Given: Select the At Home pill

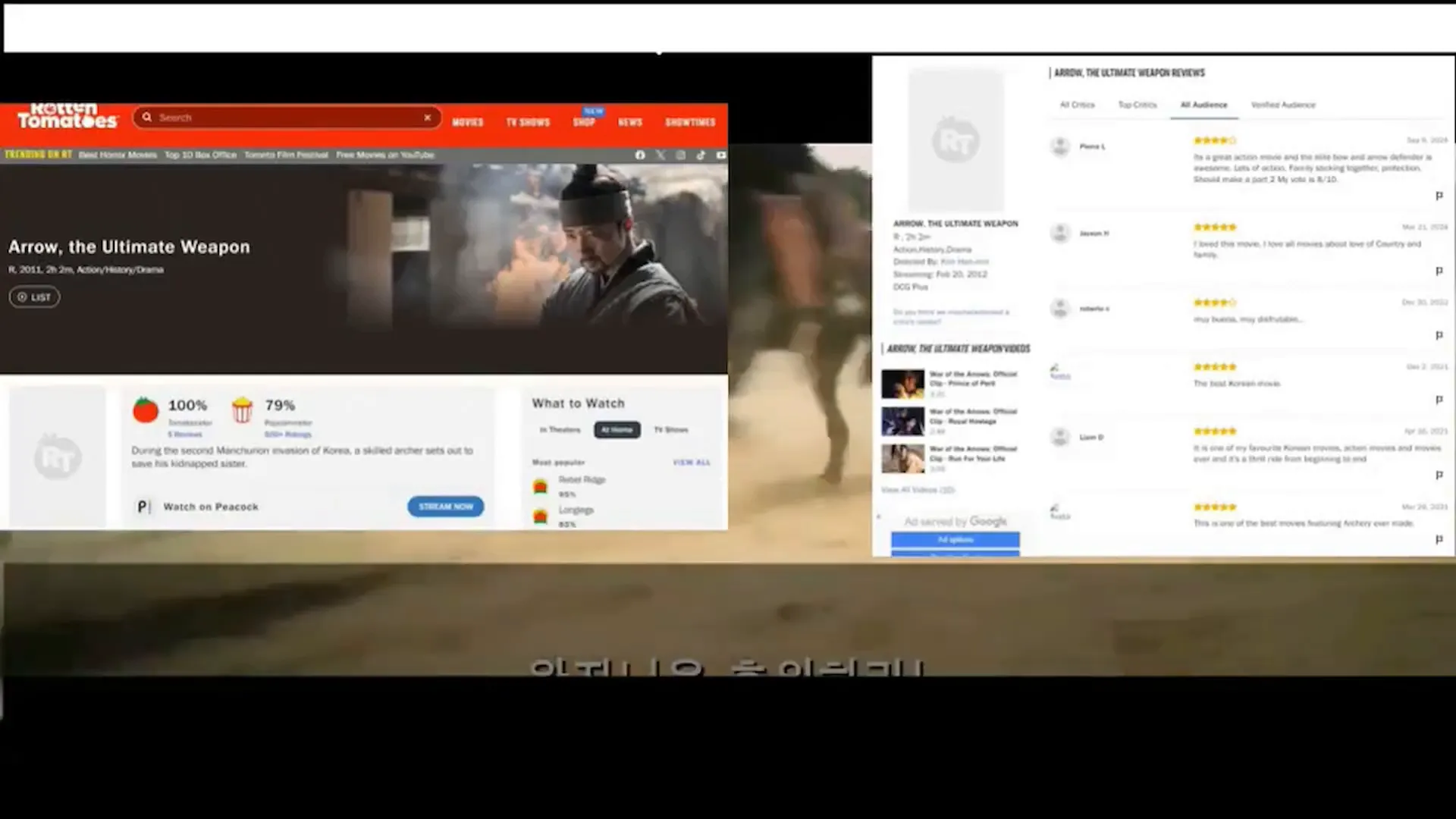Looking at the screenshot, I should 617,430.
